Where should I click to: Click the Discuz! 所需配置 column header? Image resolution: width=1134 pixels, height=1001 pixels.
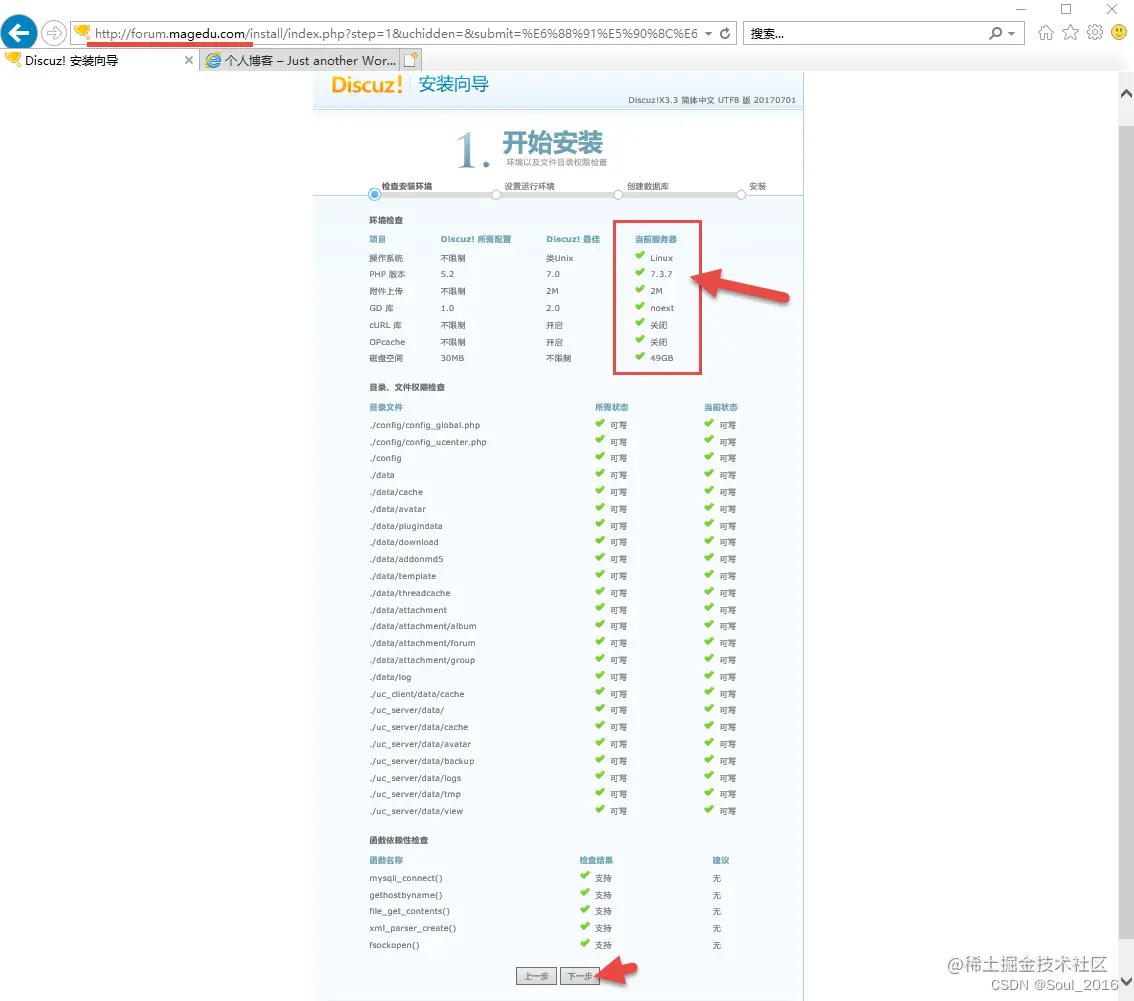tap(475, 239)
